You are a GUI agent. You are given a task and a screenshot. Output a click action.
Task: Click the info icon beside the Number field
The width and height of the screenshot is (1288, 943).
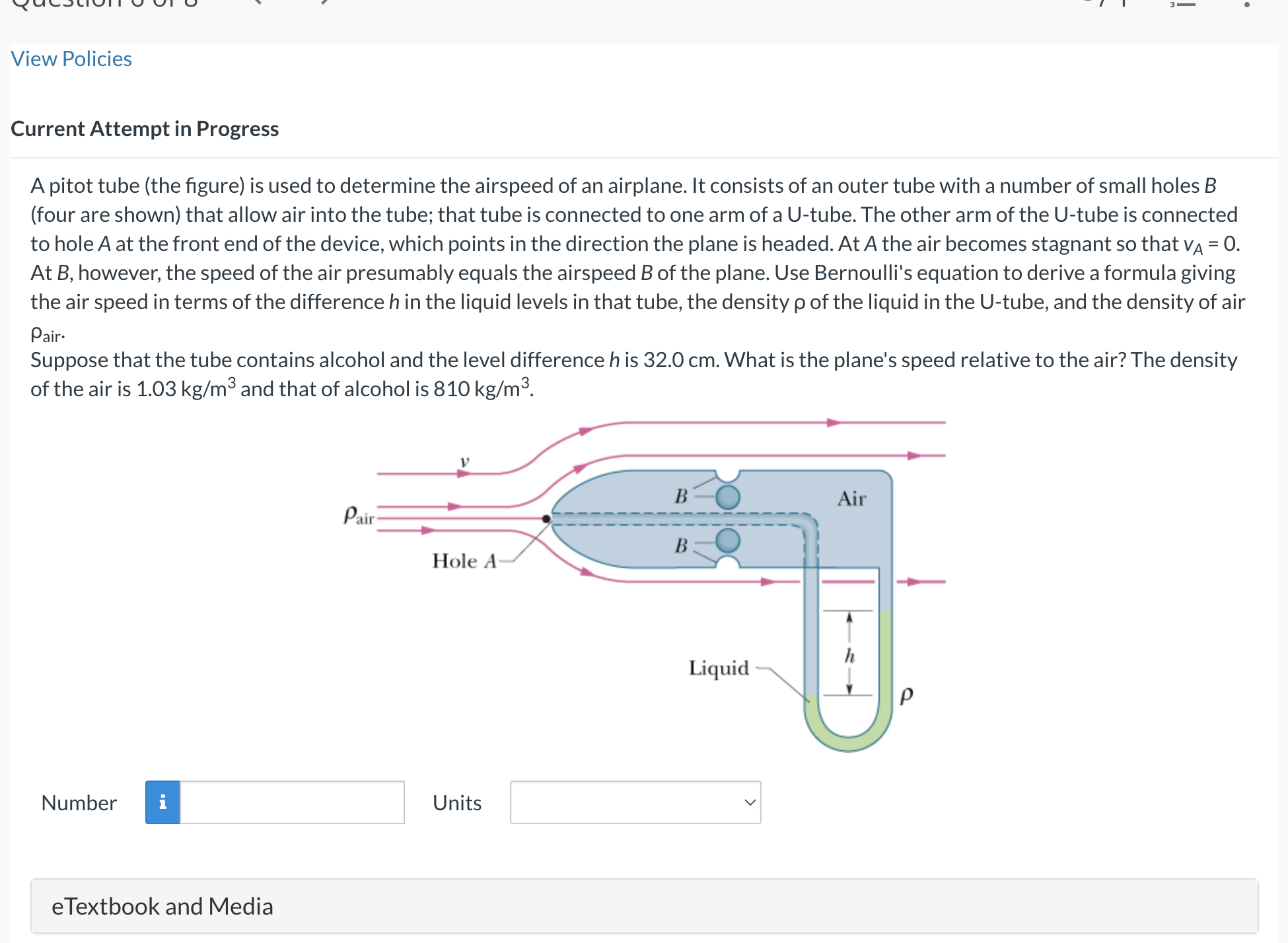(x=162, y=802)
